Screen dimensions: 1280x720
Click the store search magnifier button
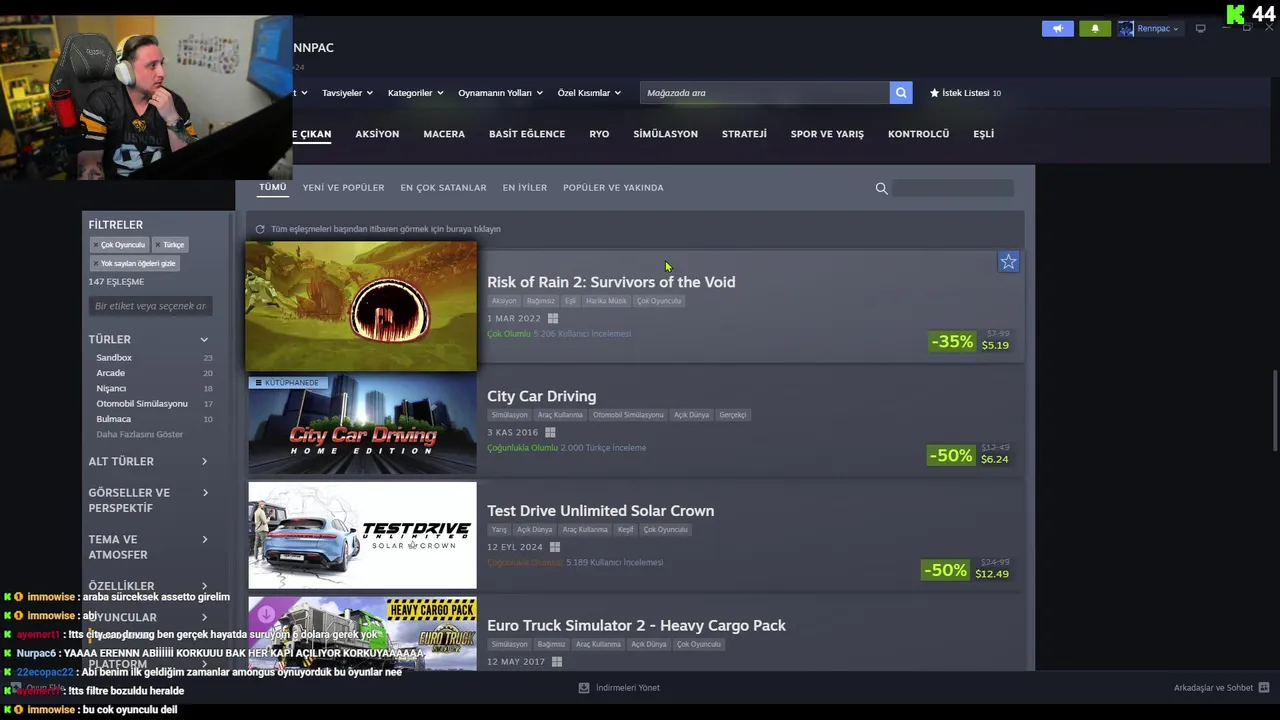click(x=901, y=93)
